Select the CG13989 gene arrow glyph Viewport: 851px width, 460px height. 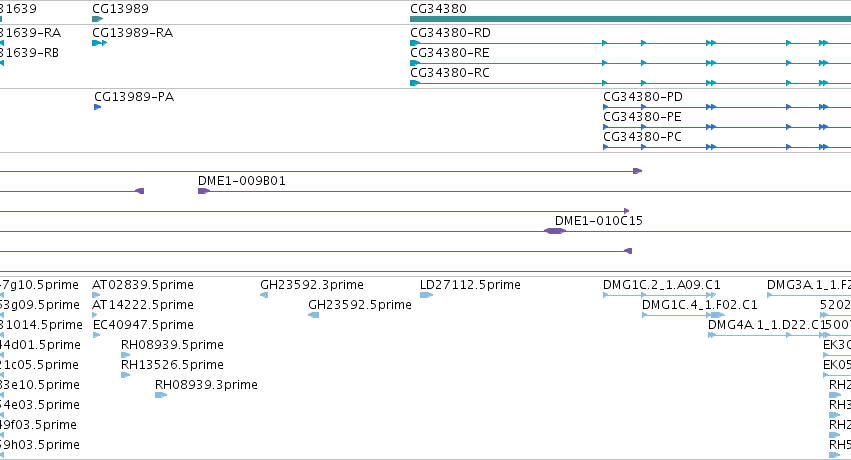coord(97,19)
